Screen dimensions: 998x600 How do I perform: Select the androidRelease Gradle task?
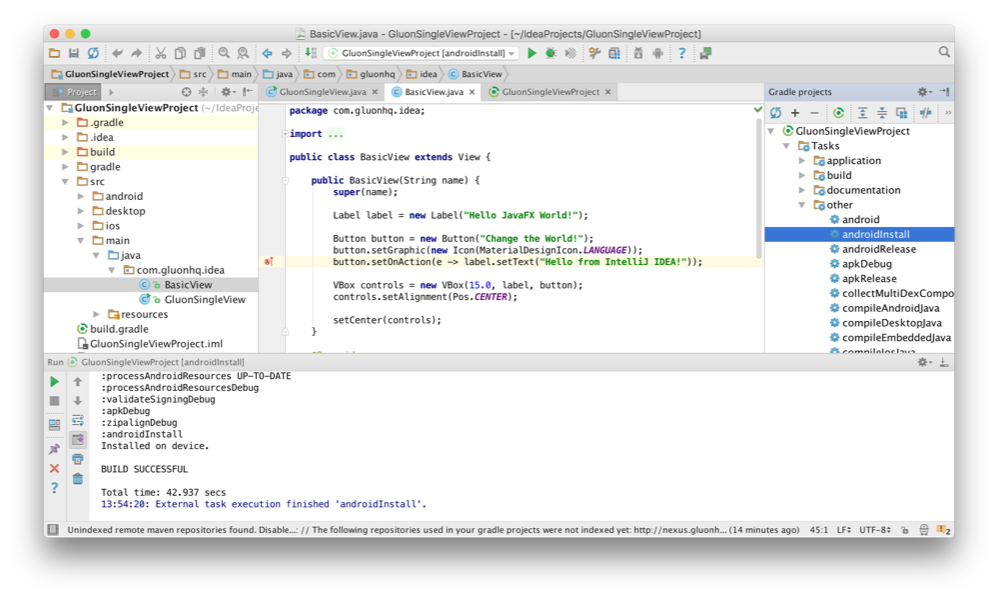[x=878, y=249]
